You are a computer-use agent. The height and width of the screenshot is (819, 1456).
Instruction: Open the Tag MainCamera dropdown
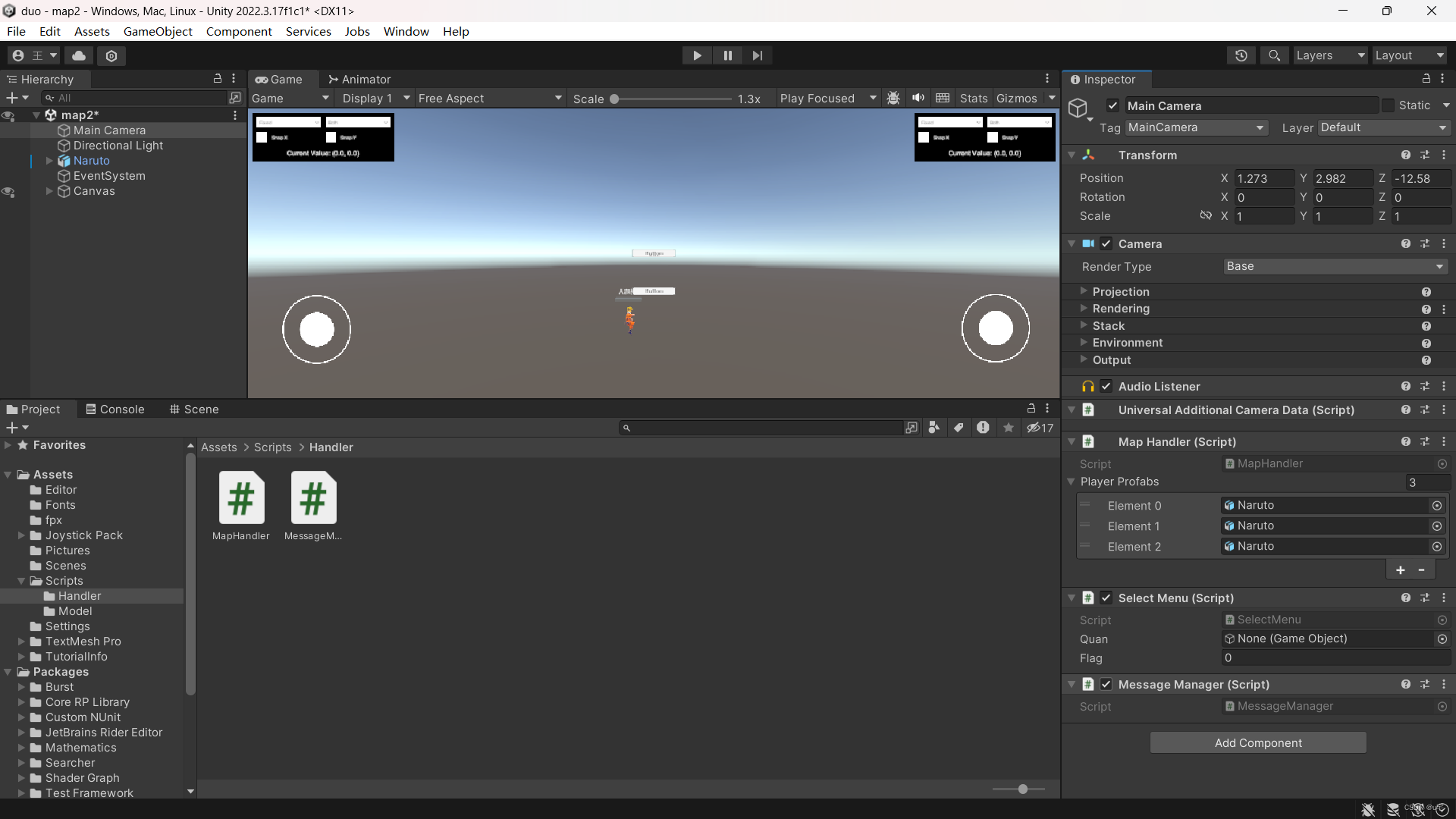click(1196, 127)
